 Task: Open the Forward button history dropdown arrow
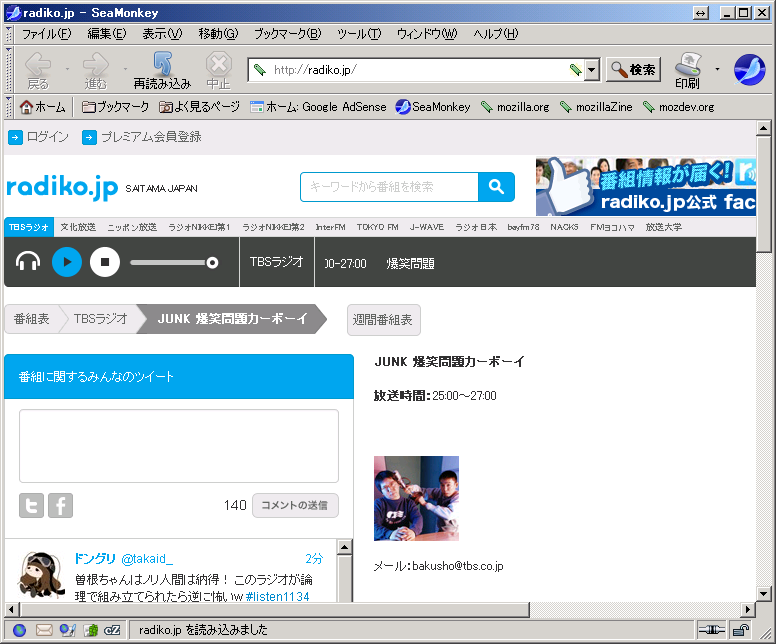pyautogui.click(x=125, y=69)
